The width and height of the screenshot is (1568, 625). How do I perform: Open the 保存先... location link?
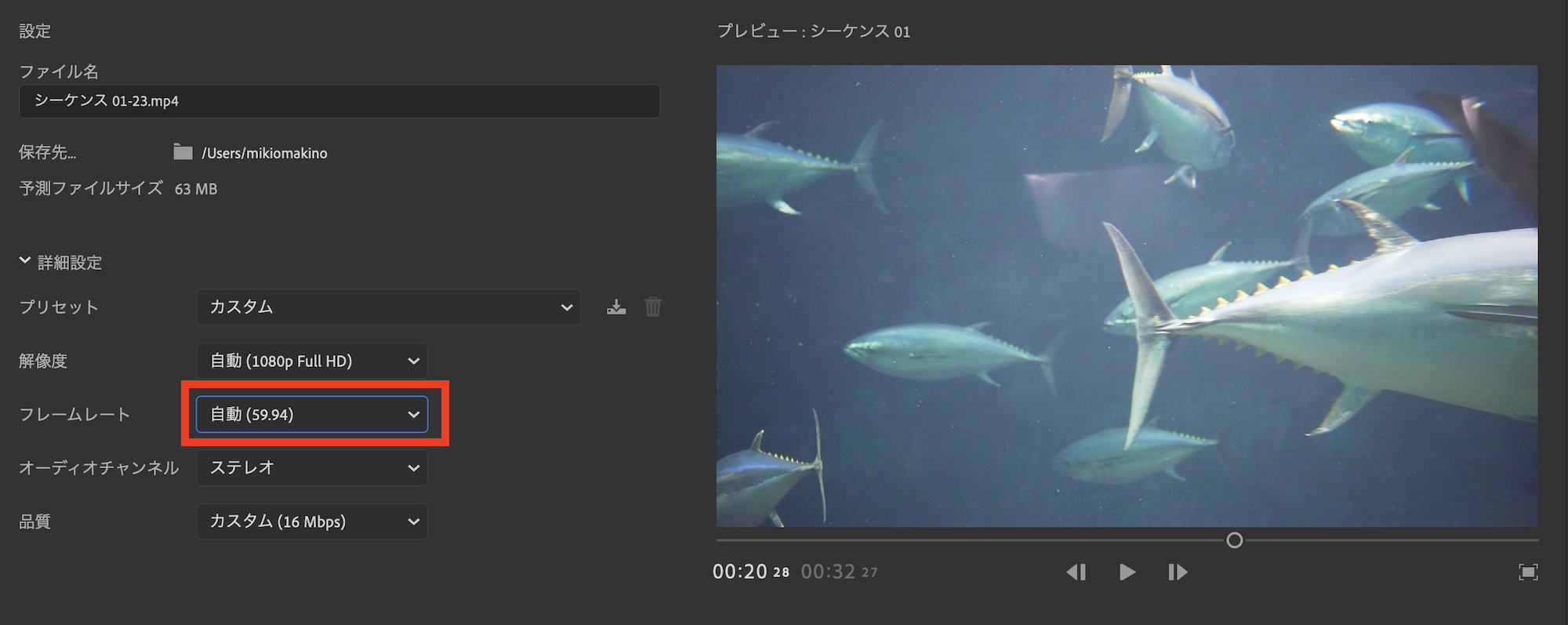[48, 152]
